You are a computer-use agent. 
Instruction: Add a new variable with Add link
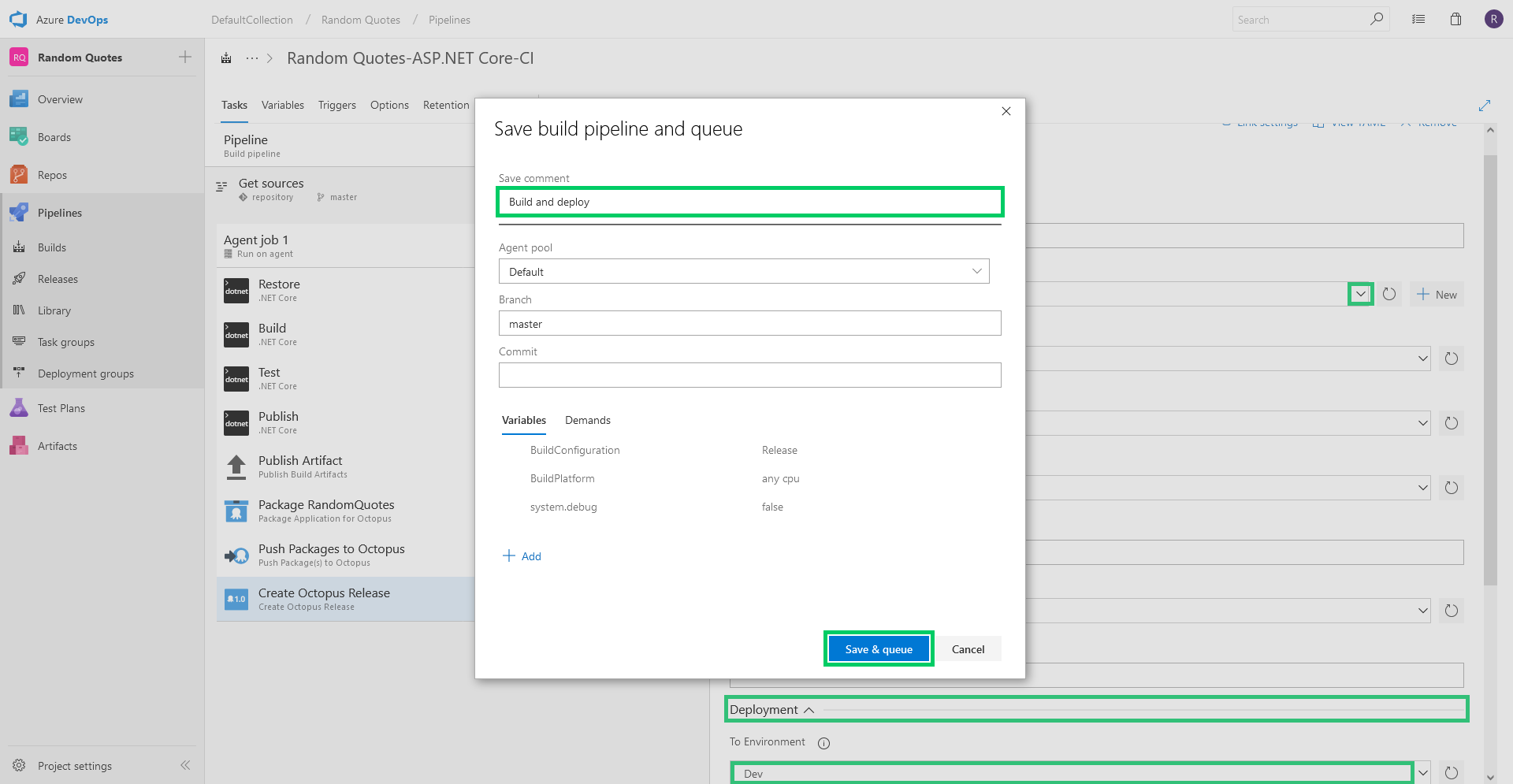[x=522, y=555]
